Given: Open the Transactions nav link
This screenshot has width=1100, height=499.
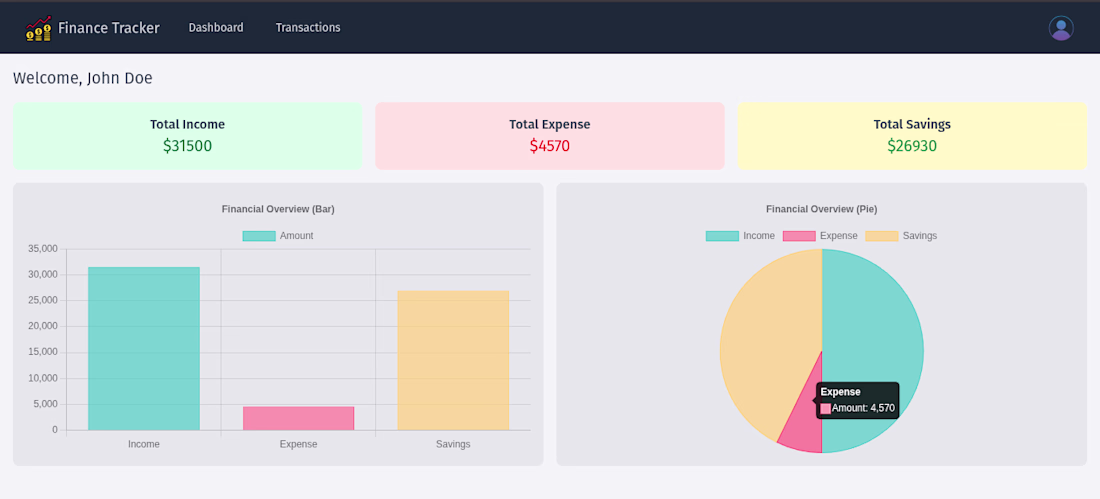Looking at the screenshot, I should (x=308, y=27).
